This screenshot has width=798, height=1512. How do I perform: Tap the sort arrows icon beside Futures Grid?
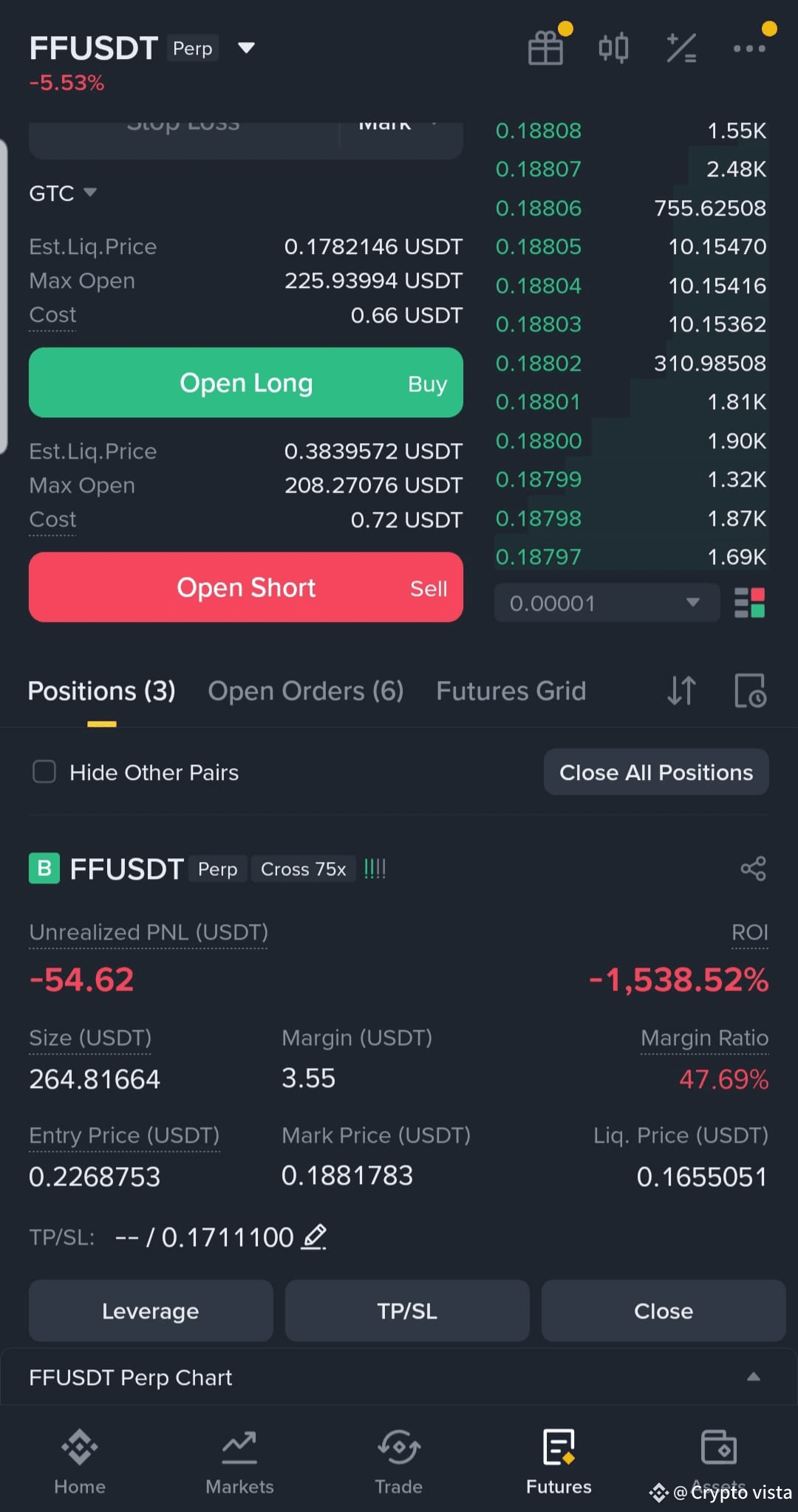click(681, 691)
